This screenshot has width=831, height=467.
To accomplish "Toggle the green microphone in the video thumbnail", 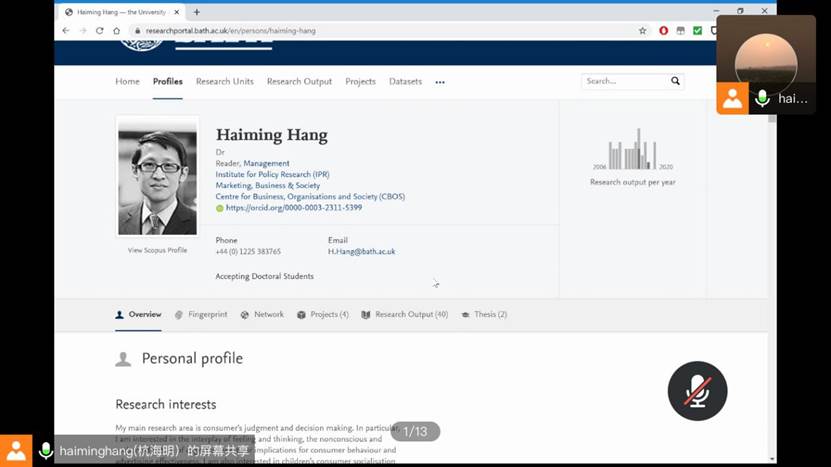I will pos(763,98).
